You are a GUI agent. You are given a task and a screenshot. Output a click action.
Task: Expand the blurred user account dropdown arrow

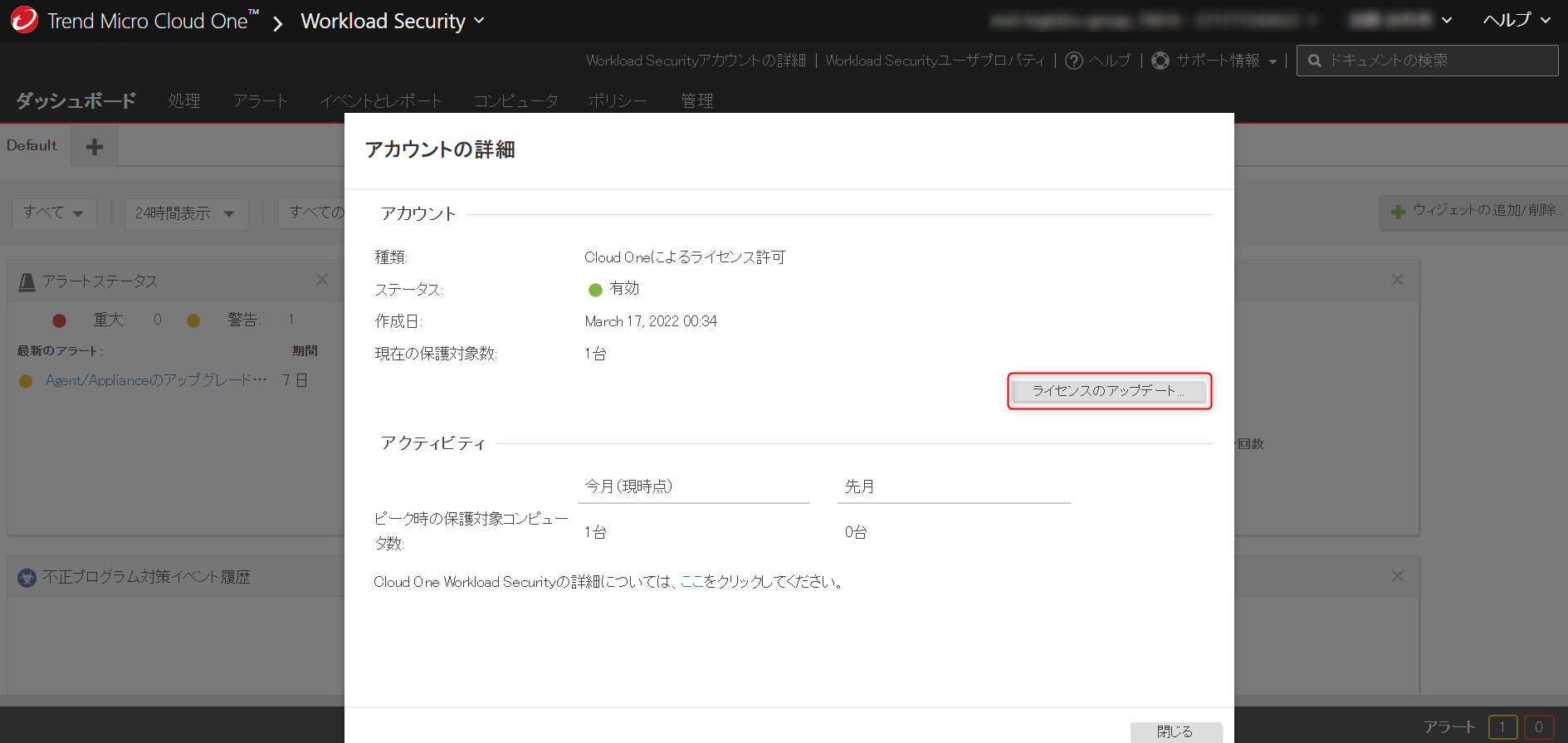pos(1447,21)
